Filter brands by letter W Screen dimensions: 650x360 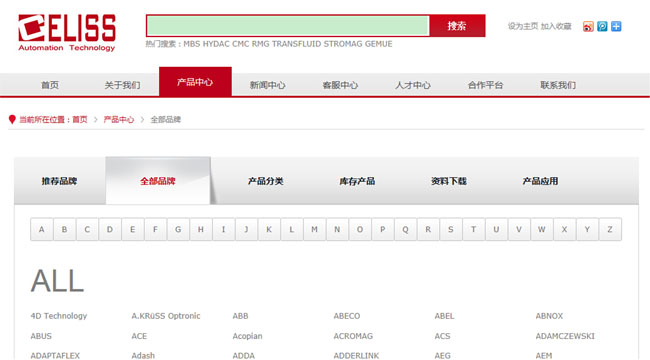542,229
